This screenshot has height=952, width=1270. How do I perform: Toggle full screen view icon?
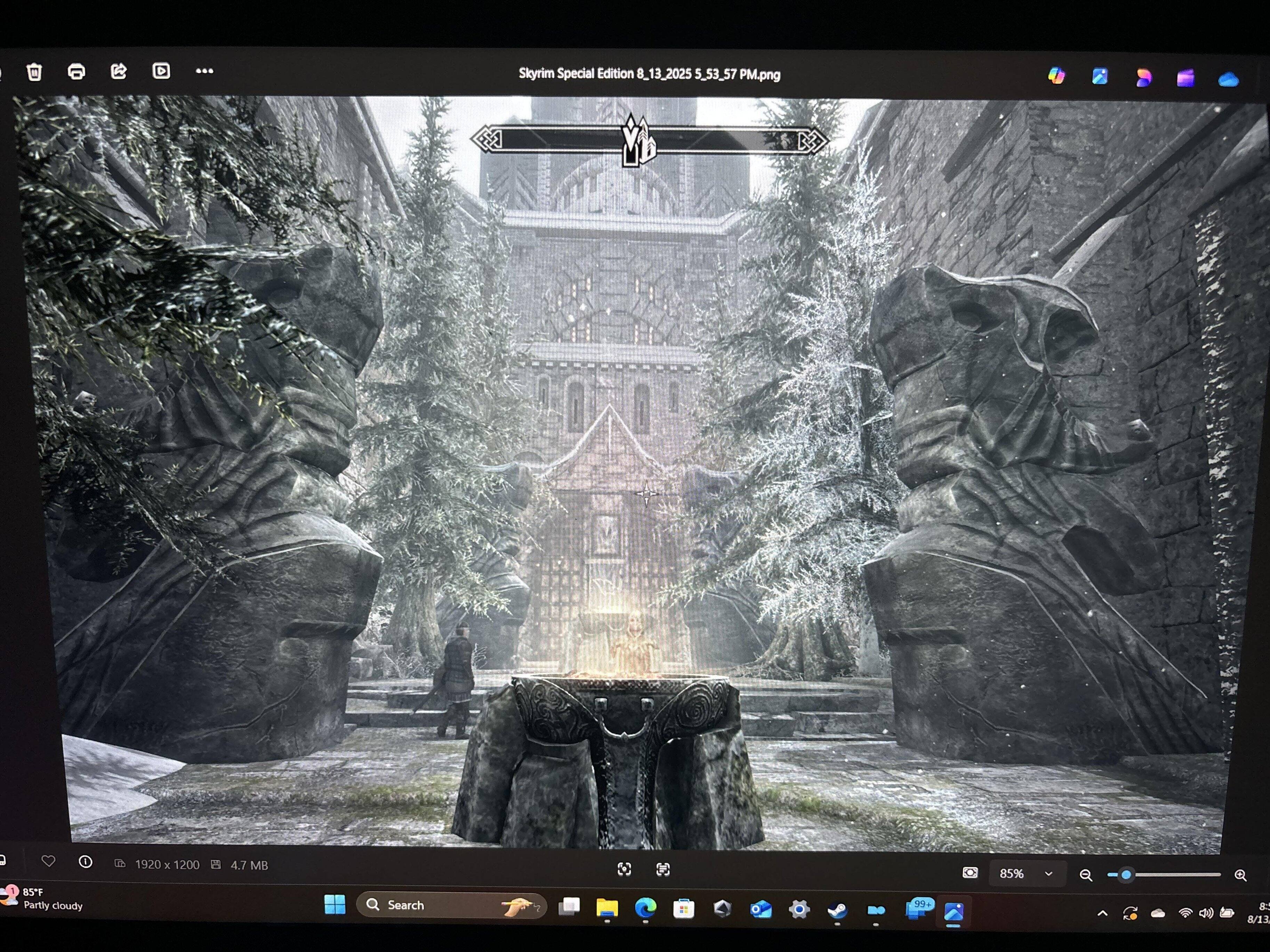click(624, 869)
